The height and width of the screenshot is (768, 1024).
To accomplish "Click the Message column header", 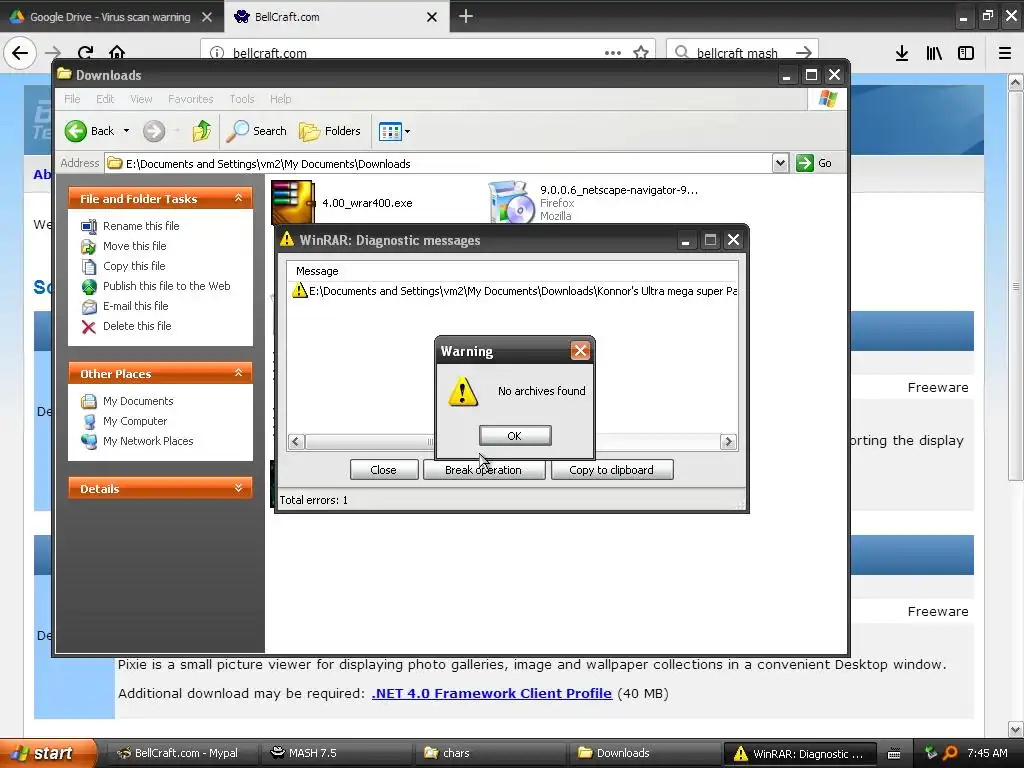I will (317, 271).
